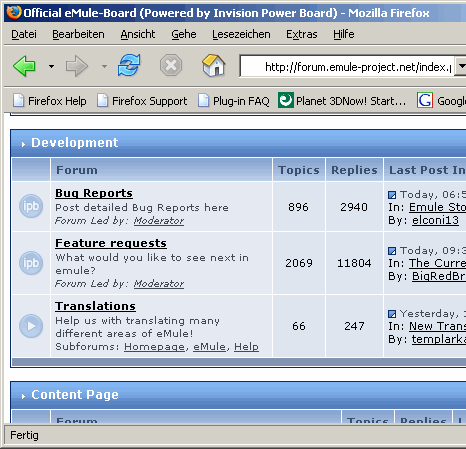The height and width of the screenshot is (449, 466).
Task: Open the Datei menu
Action: pyautogui.click(x=24, y=34)
